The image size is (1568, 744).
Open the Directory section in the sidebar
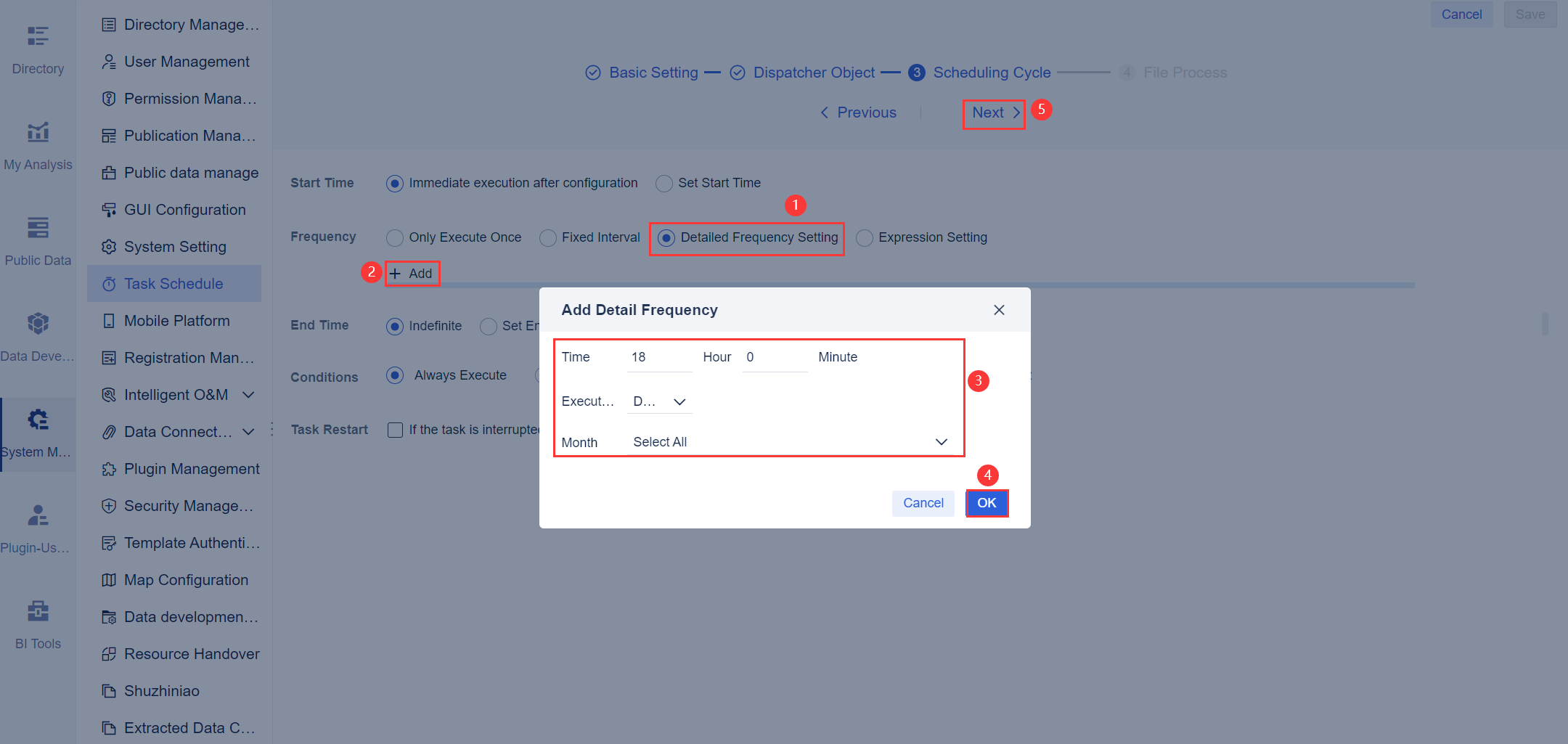tap(37, 47)
